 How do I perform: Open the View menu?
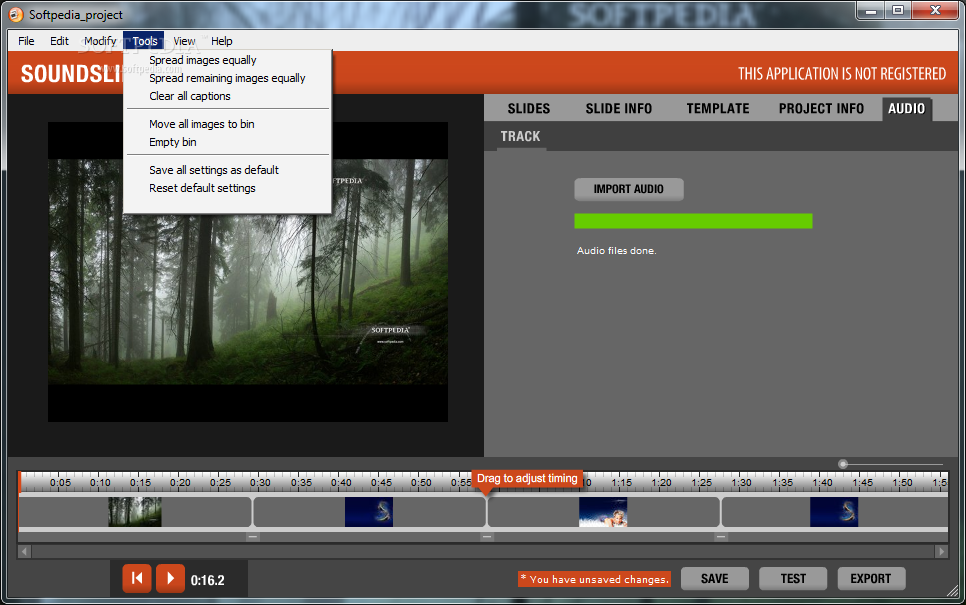pyautogui.click(x=184, y=41)
